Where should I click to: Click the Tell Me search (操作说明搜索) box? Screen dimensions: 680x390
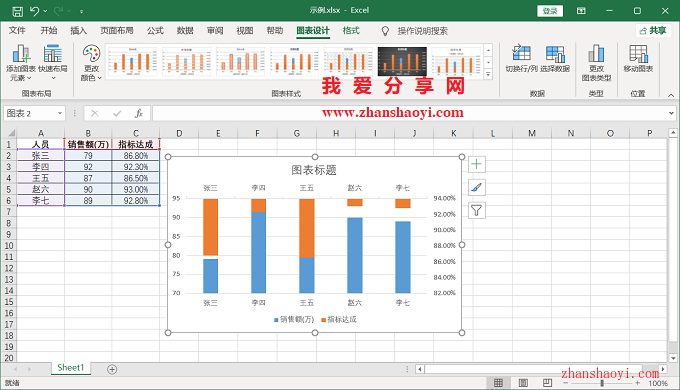422,31
